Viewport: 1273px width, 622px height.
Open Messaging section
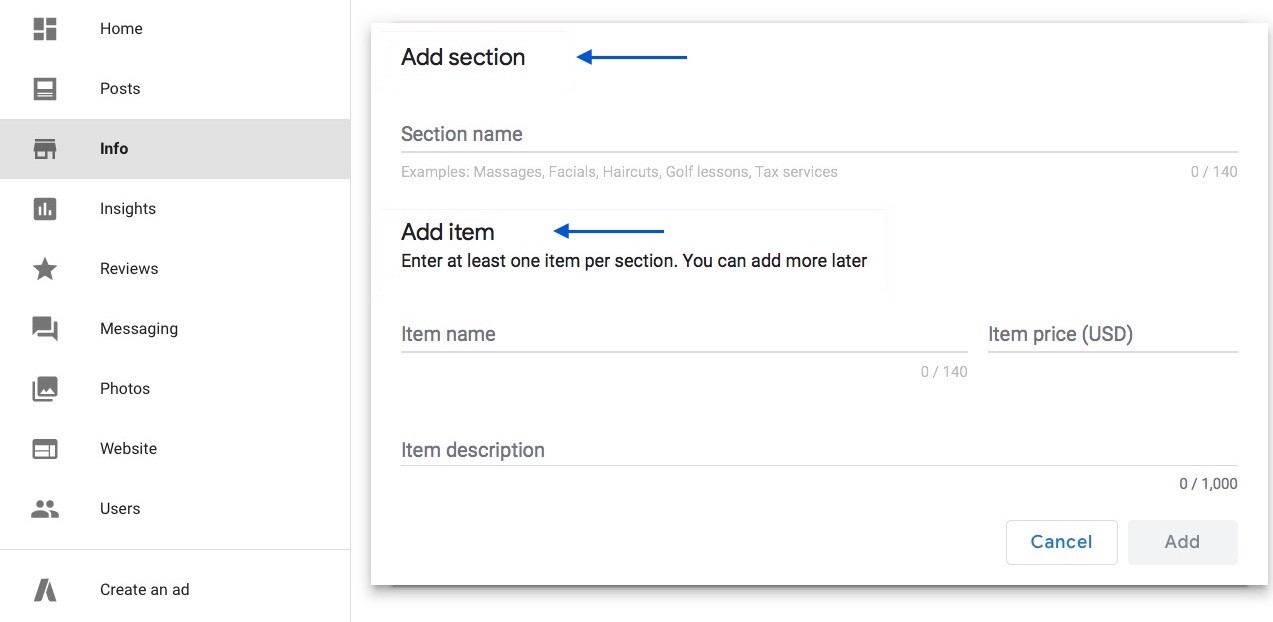[x=175, y=329]
